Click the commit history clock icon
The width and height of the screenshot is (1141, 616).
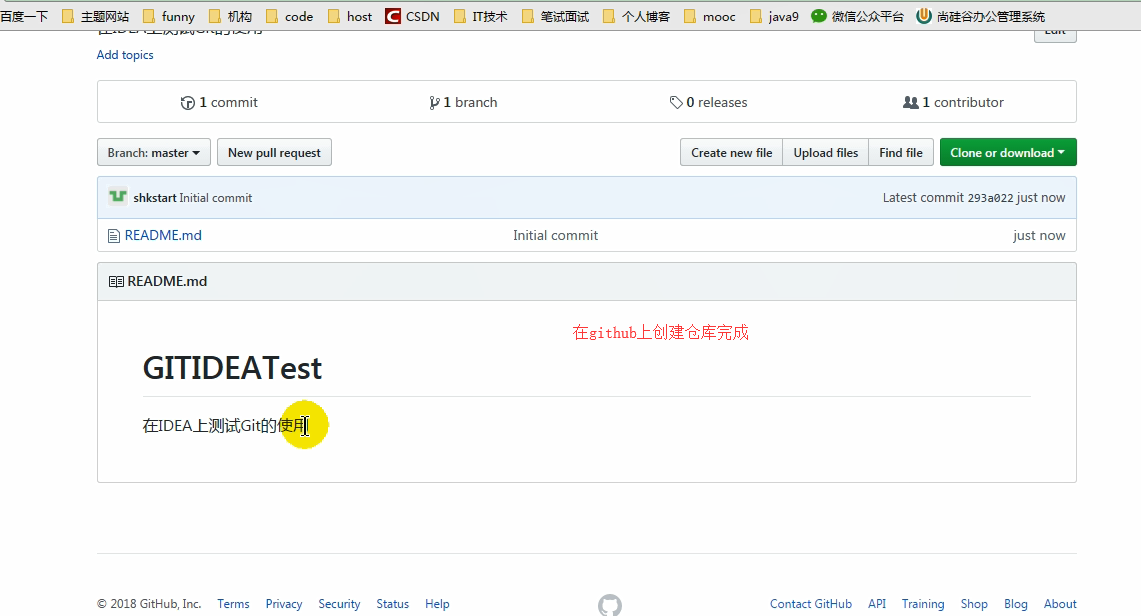pos(188,103)
